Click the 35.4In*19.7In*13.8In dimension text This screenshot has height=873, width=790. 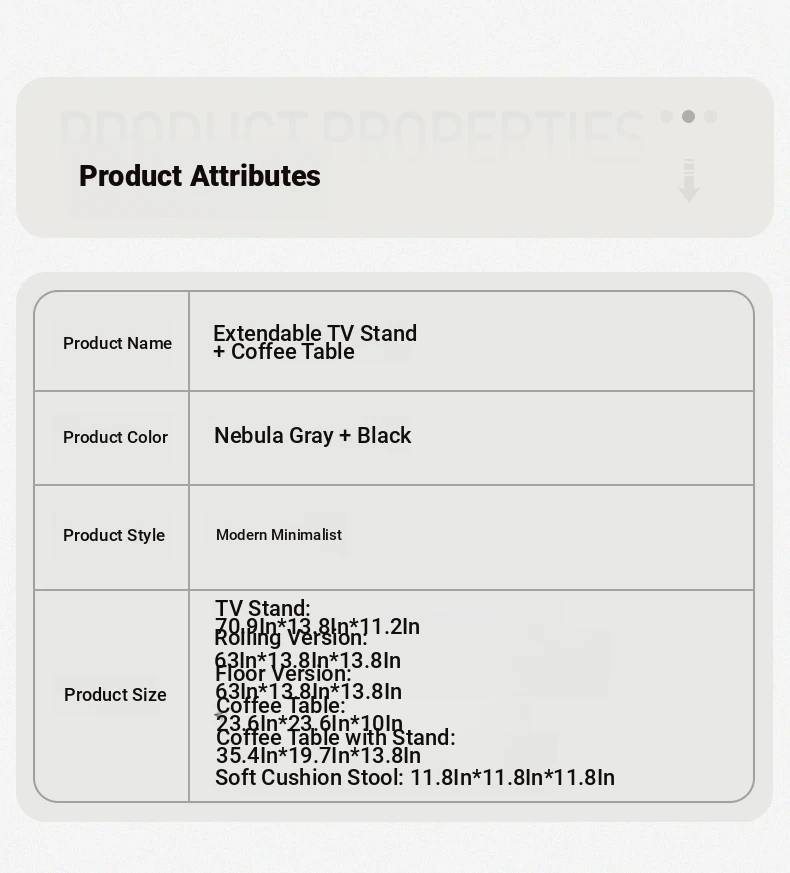318,756
